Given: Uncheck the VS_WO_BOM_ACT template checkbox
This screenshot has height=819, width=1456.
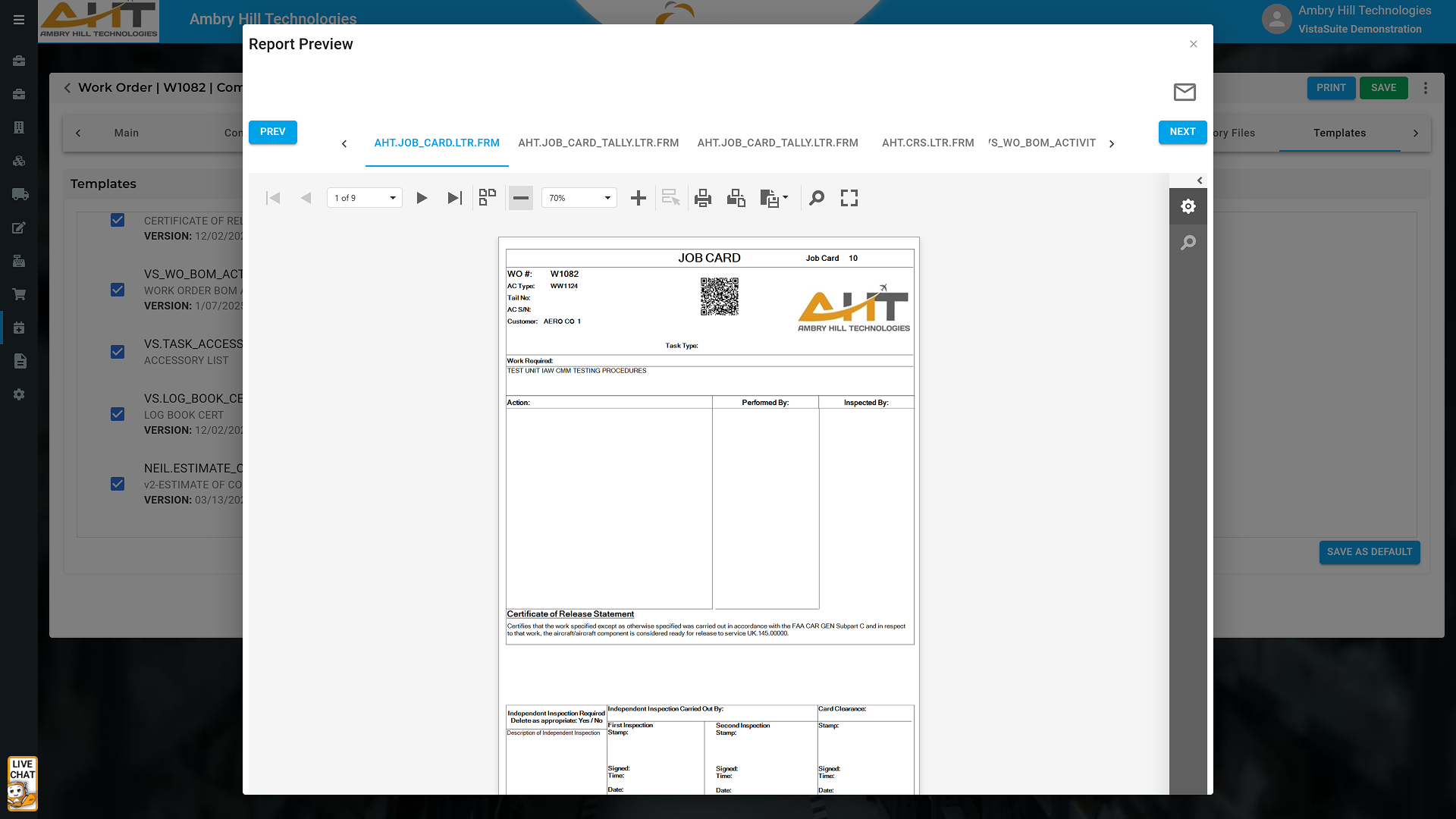Looking at the screenshot, I should tap(118, 290).
